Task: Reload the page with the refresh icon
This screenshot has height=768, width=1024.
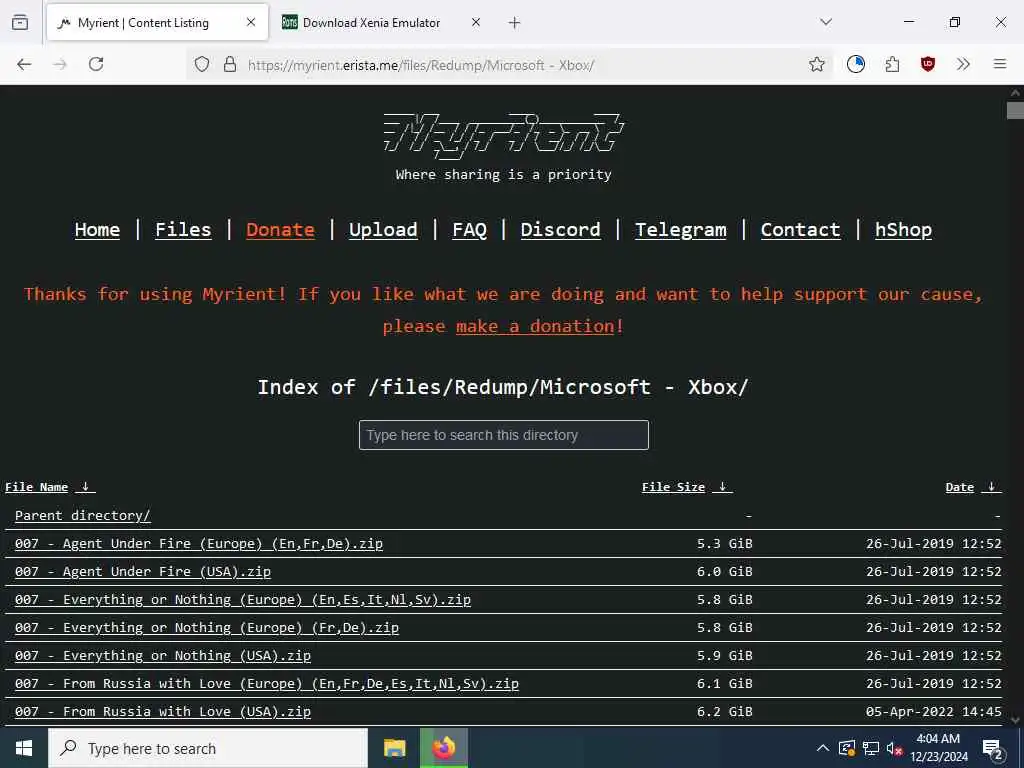Action: point(96,64)
